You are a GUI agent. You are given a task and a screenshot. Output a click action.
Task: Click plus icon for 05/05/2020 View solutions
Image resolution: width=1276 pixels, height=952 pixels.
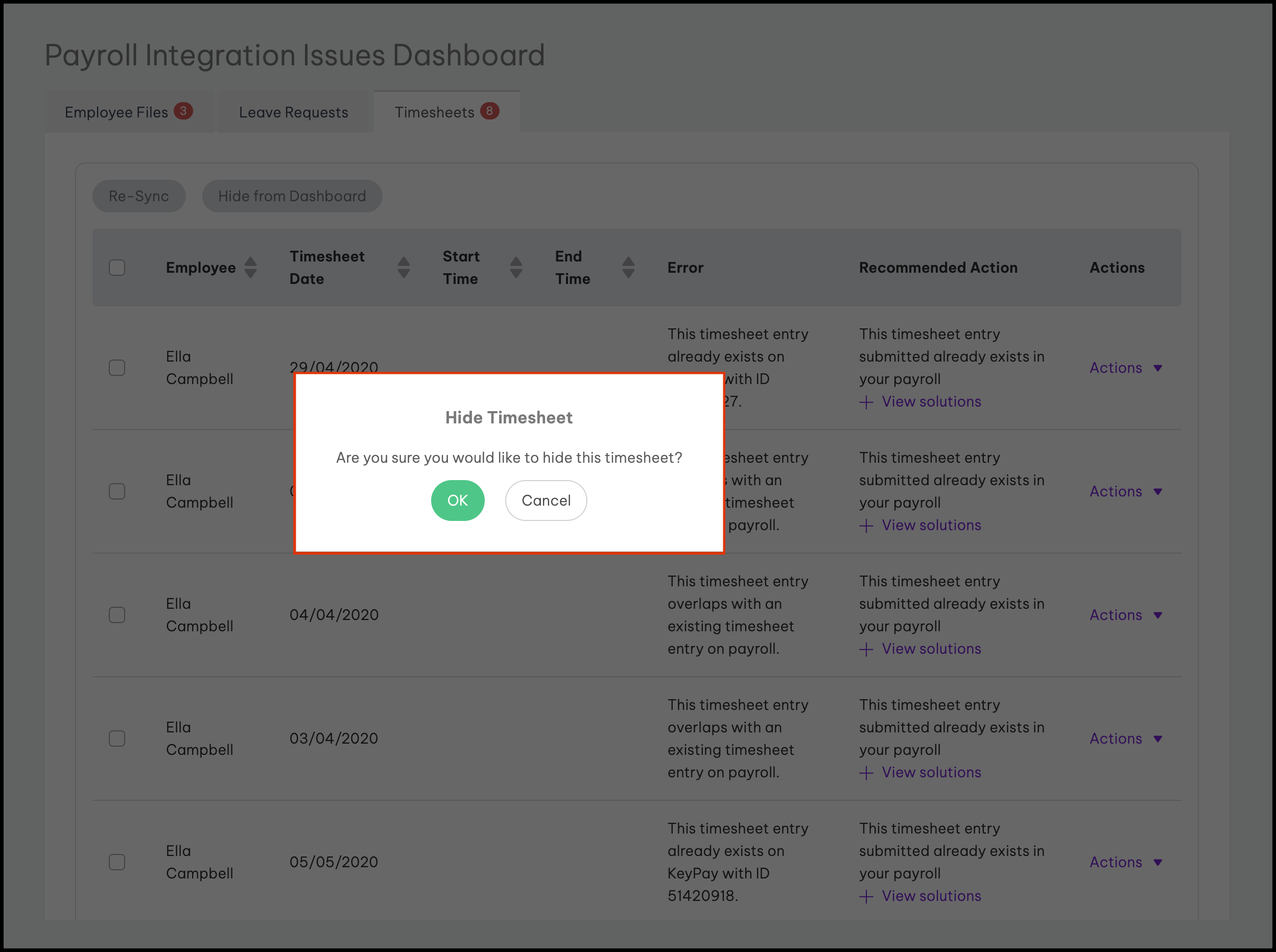pyautogui.click(x=866, y=897)
